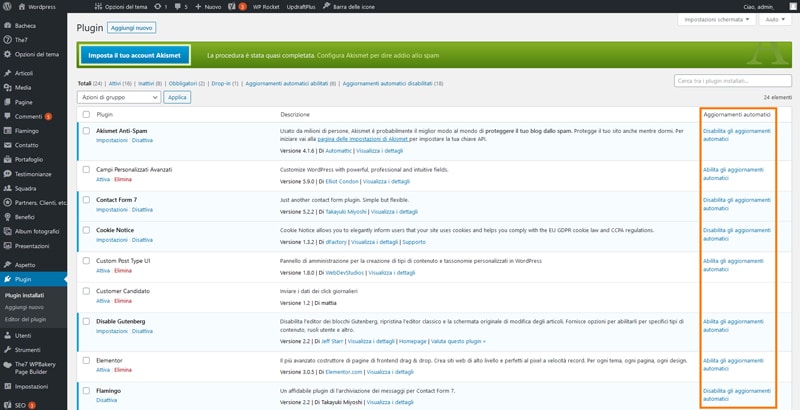Click the Contatto envelope icon in sidebar
The height and width of the screenshot is (410, 800).
[x=7, y=145]
